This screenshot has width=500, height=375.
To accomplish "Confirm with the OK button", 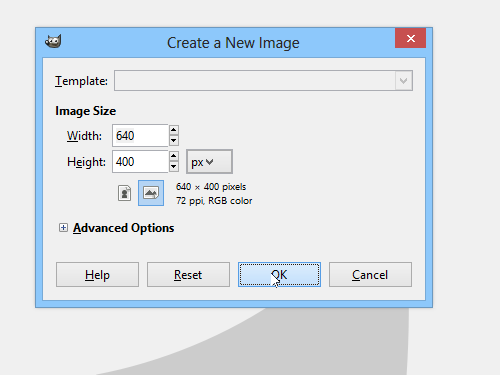I will 279,275.
